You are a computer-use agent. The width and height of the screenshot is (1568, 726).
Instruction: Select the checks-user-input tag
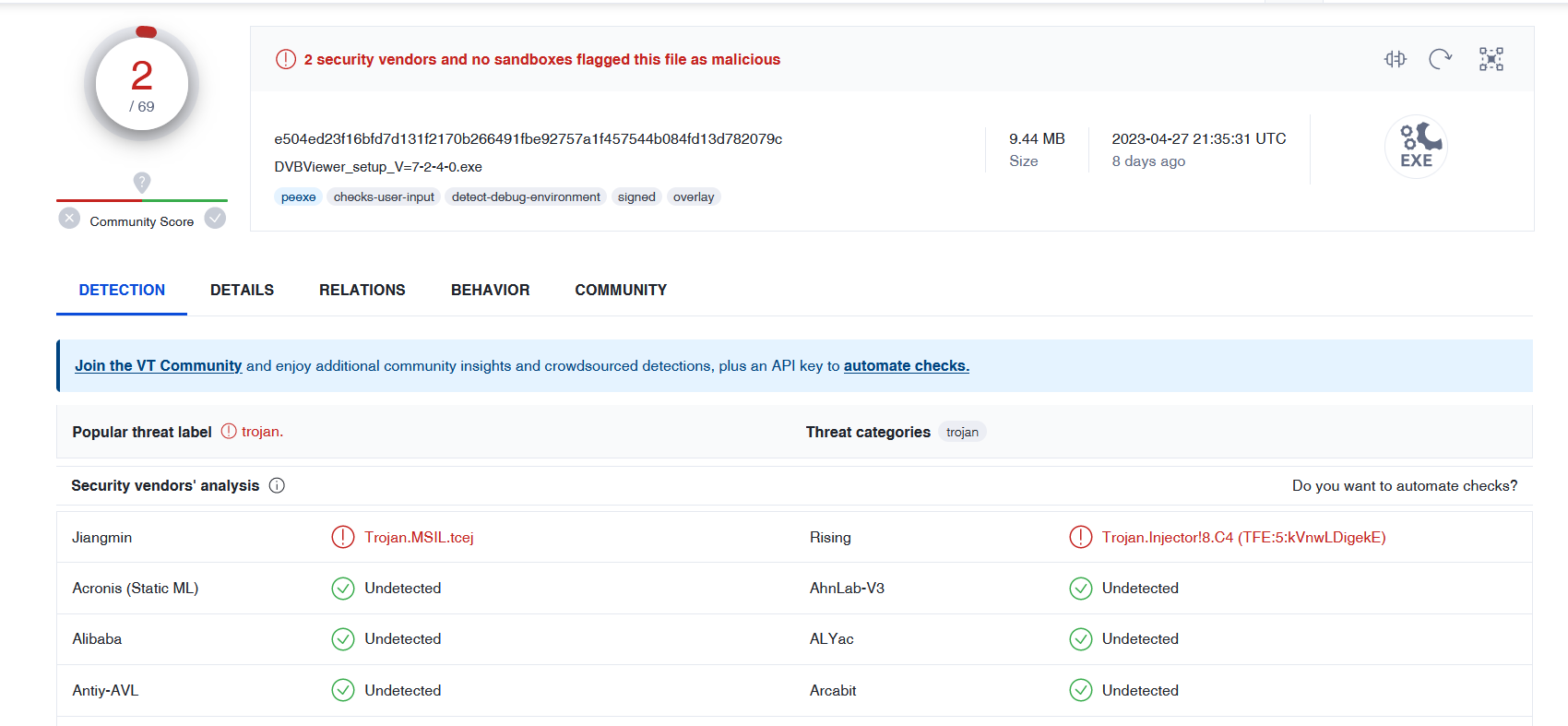point(384,197)
